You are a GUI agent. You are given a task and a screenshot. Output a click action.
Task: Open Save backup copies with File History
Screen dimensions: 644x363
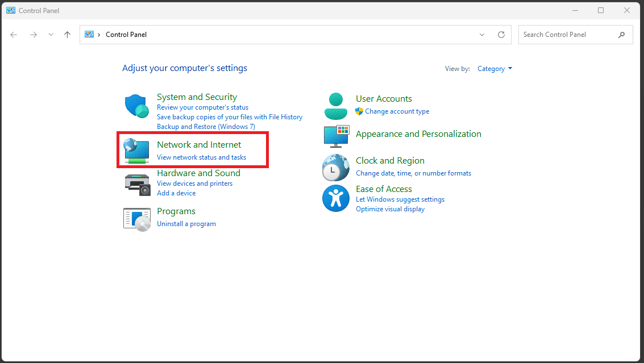pyautogui.click(x=229, y=117)
